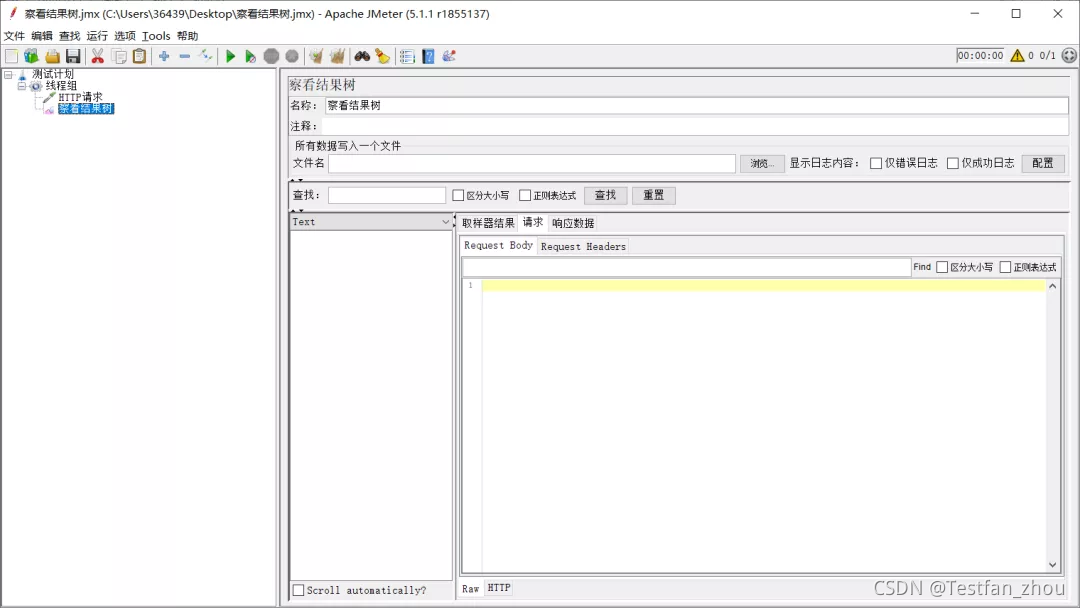Collapse the 测试计划 tree node
The image size is (1080, 608).
(x=8, y=74)
